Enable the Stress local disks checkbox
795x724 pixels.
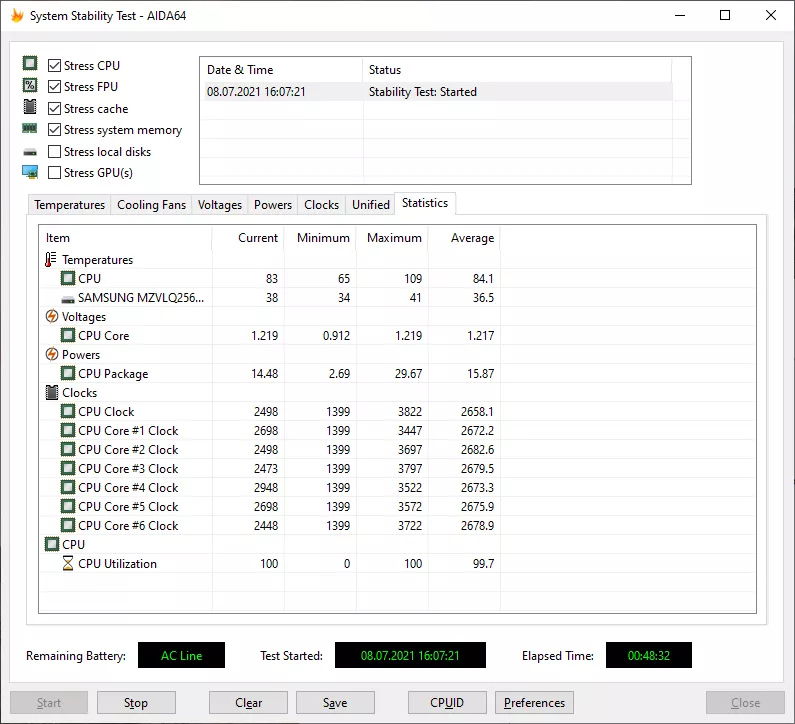point(54,152)
